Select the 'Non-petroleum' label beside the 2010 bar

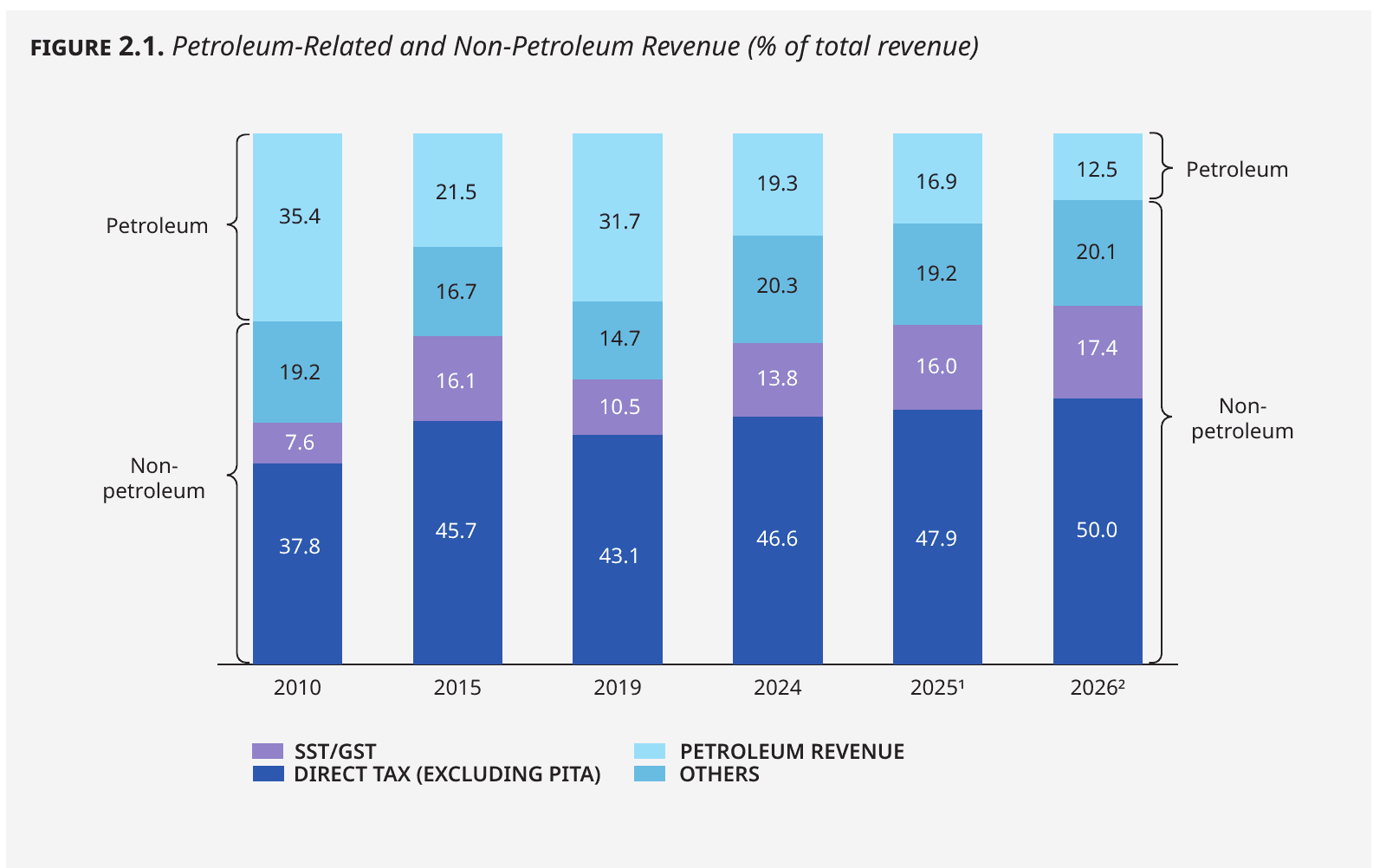154,479
